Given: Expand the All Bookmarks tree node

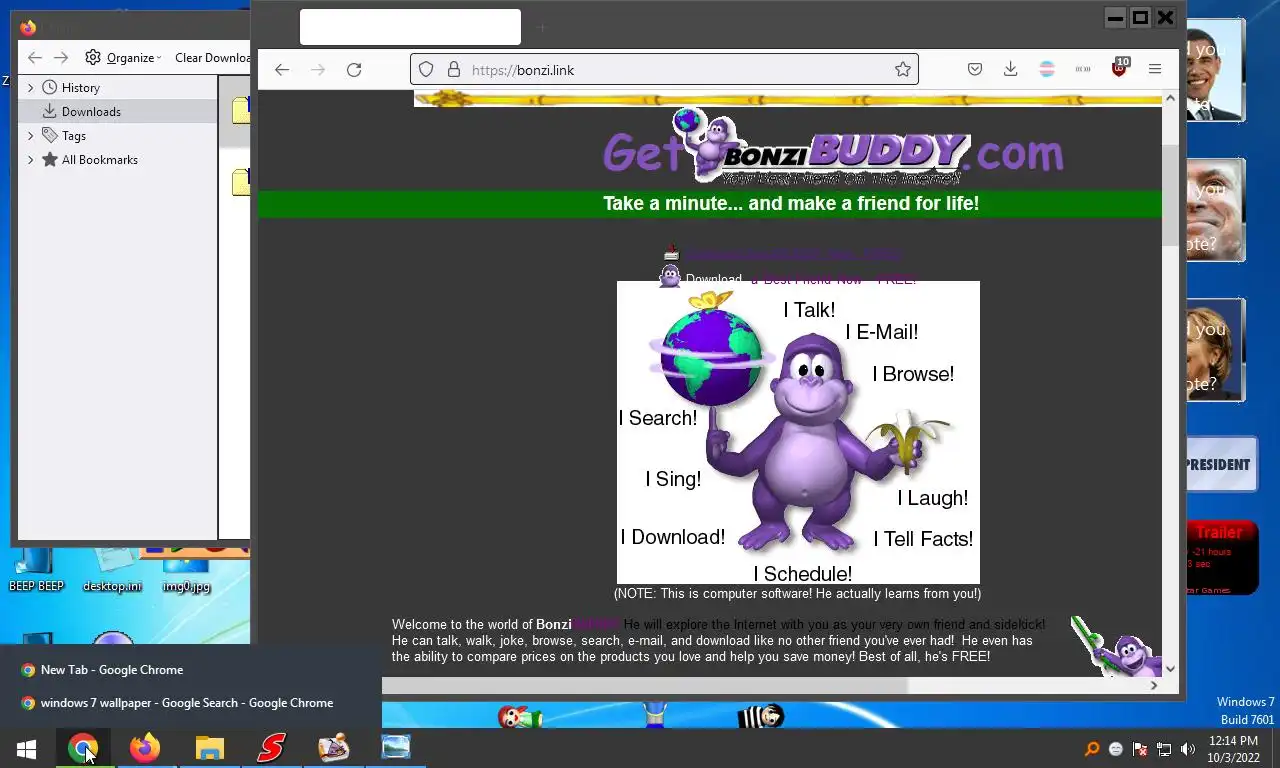Looking at the screenshot, I should tap(30, 160).
